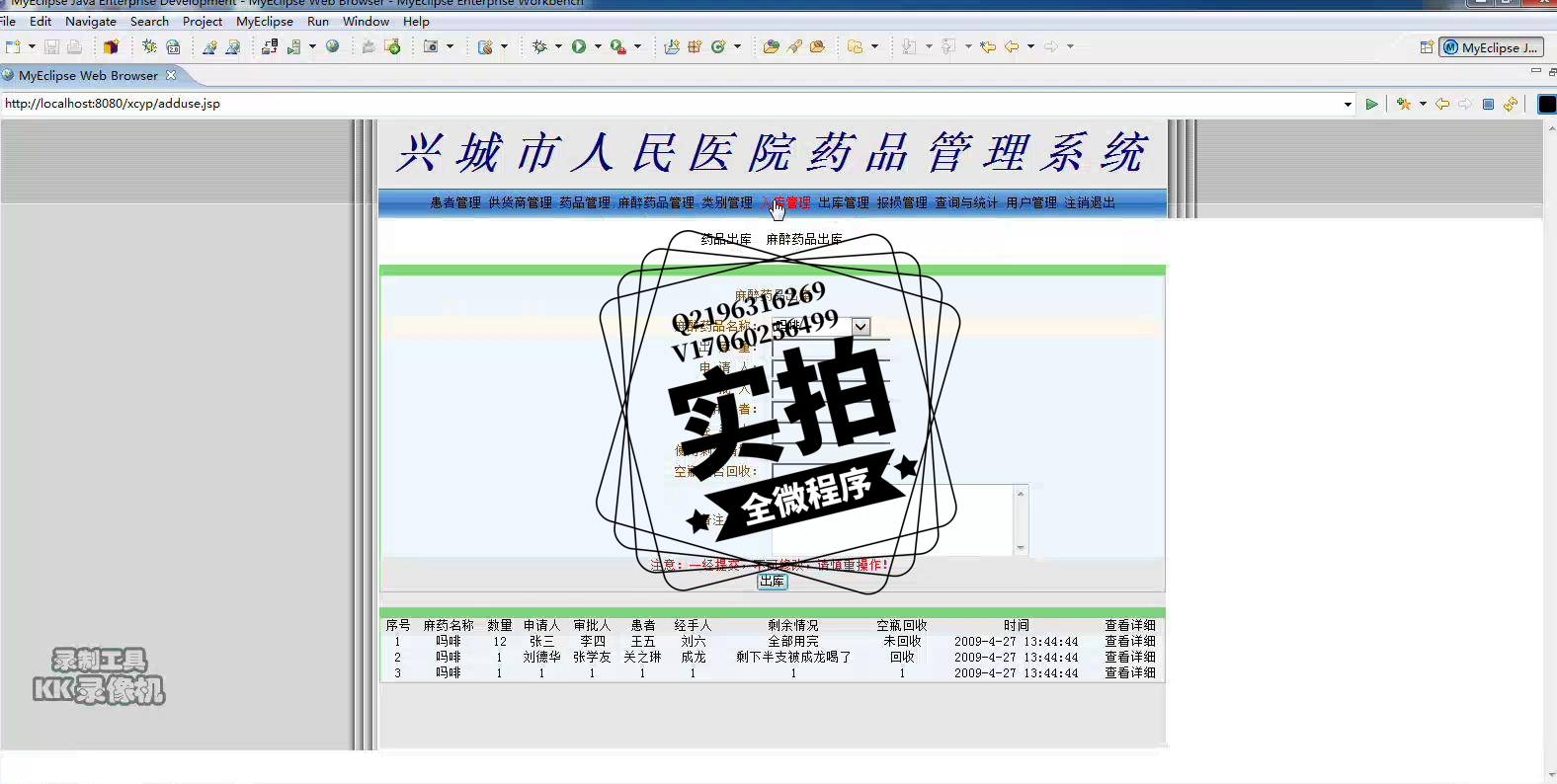This screenshot has width=1557, height=784.
Task: Click the 2.0 toolbar icon
Action: click(173, 46)
